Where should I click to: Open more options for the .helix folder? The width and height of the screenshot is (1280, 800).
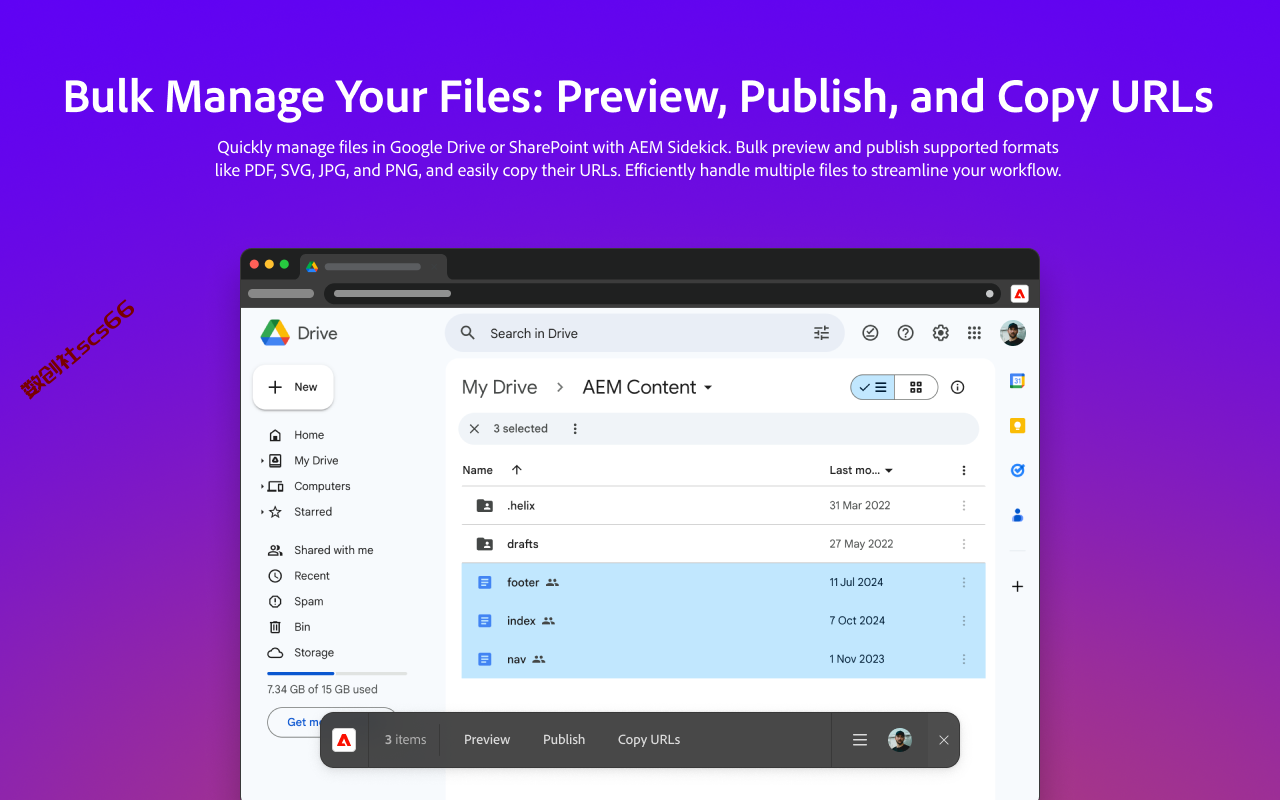964,506
